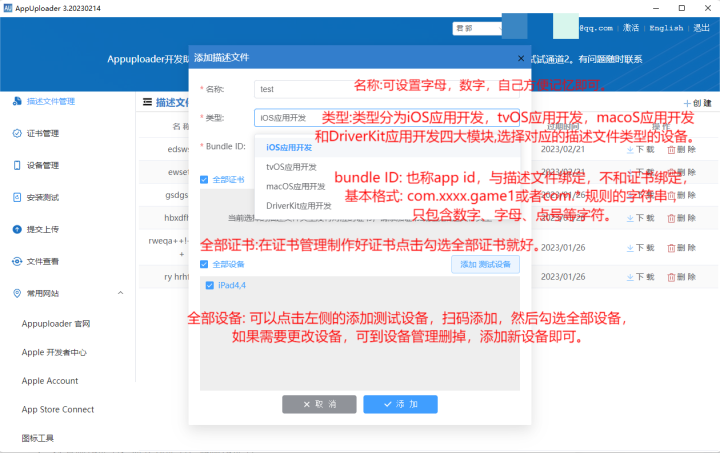Screen dimensions: 720x453
Task: Open 提交上传 in the sidebar
Action: pos(42,229)
